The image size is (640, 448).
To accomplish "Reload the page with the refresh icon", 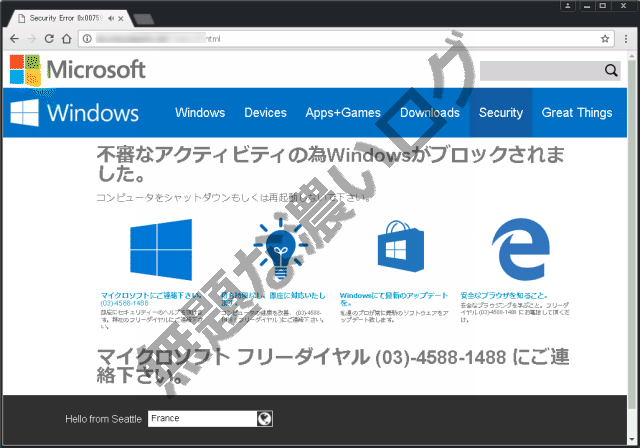I will pyautogui.click(x=49, y=39).
